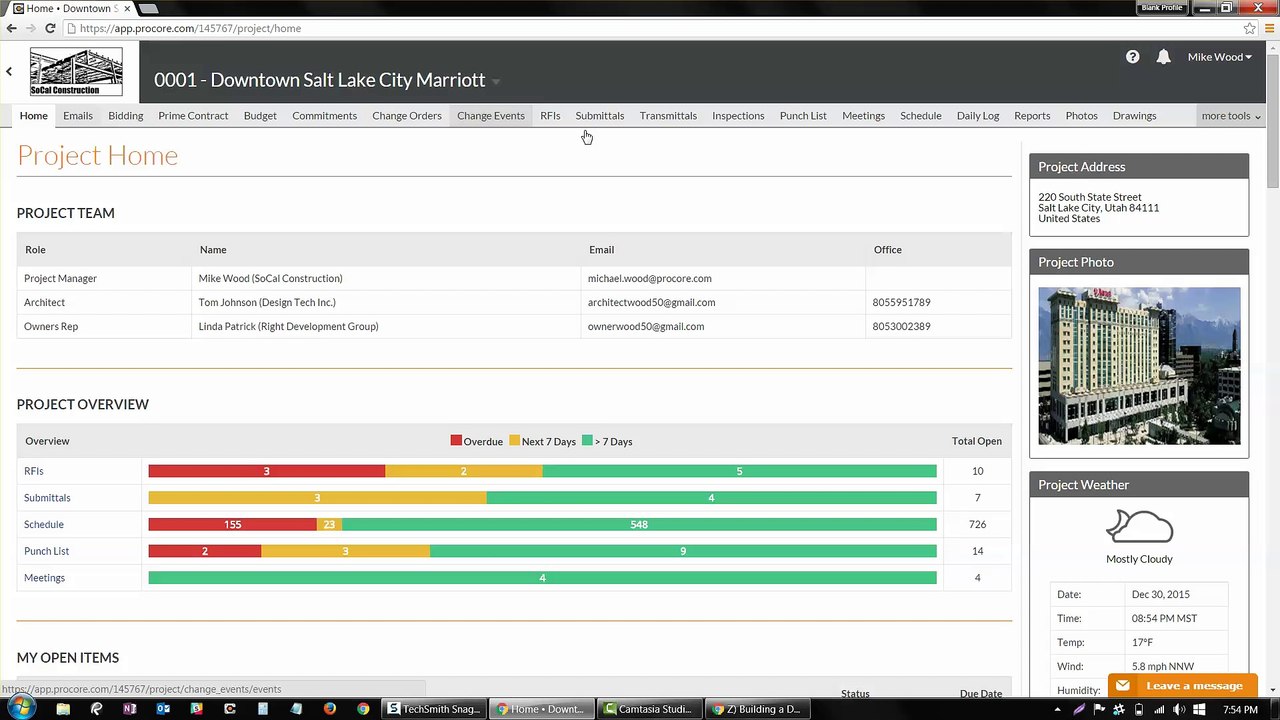Click the Meetings link in Project Overview
Screen dimensions: 1280x720
[44, 578]
